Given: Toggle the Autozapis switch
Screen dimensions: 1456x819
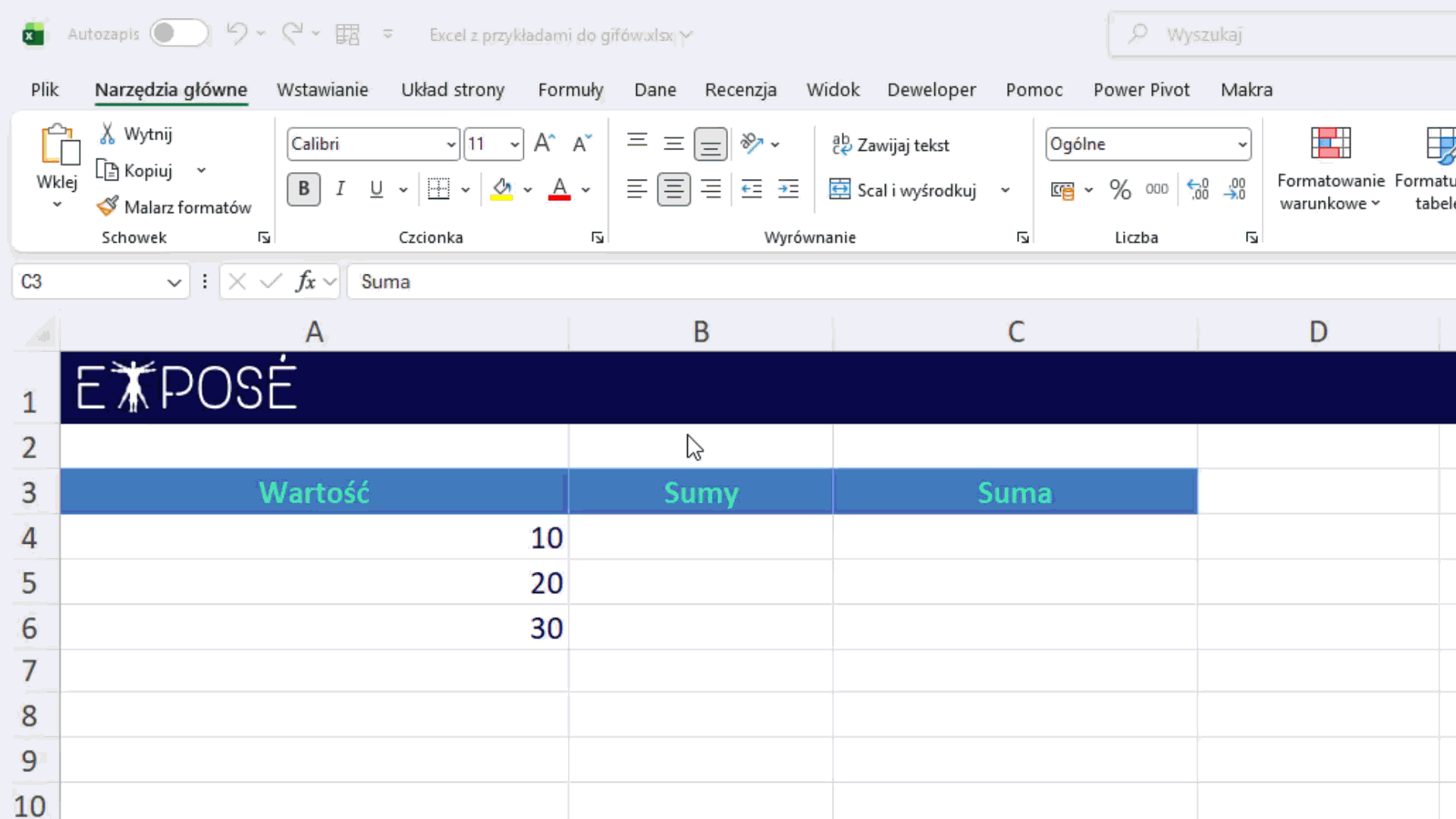Looking at the screenshot, I should [x=178, y=33].
